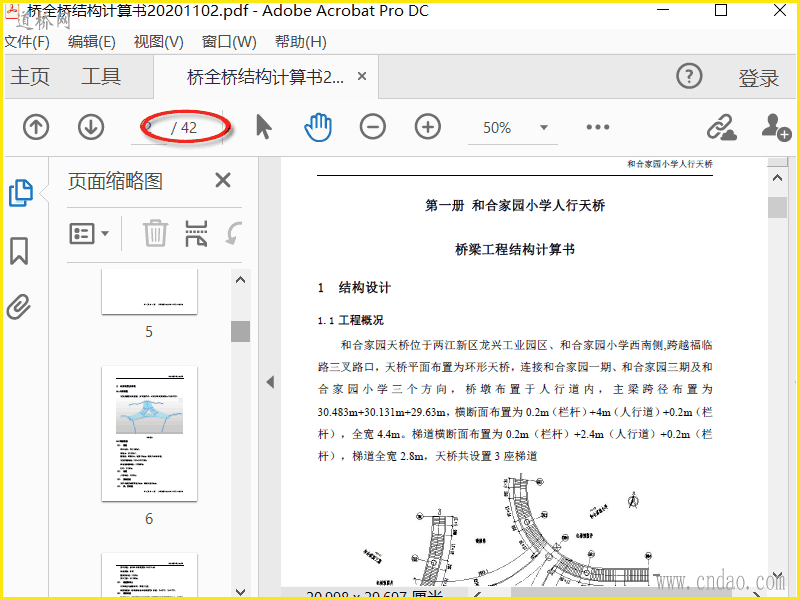Click the delete pages trash icon

[x=155, y=233]
